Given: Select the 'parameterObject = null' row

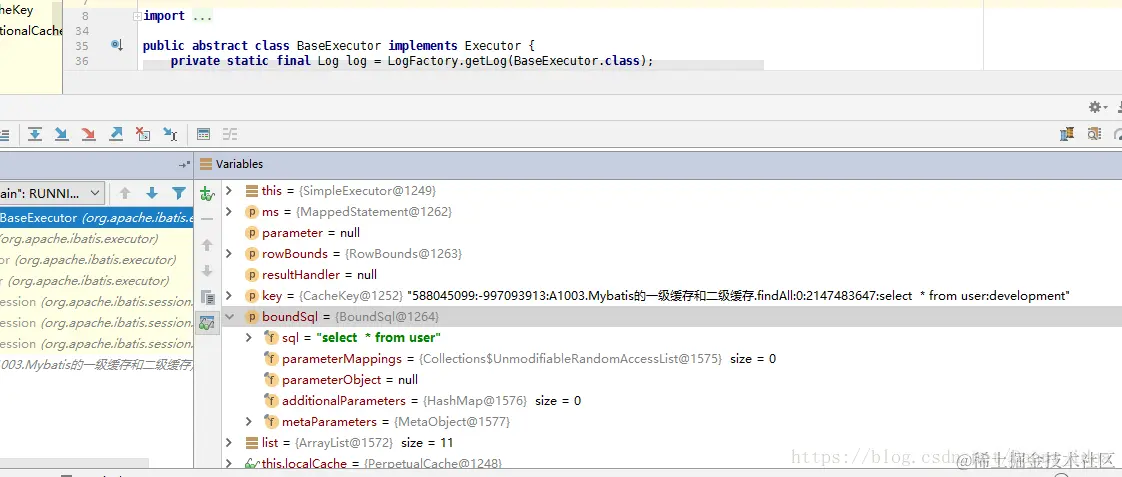Looking at the screenshot, I should point(672,380).
